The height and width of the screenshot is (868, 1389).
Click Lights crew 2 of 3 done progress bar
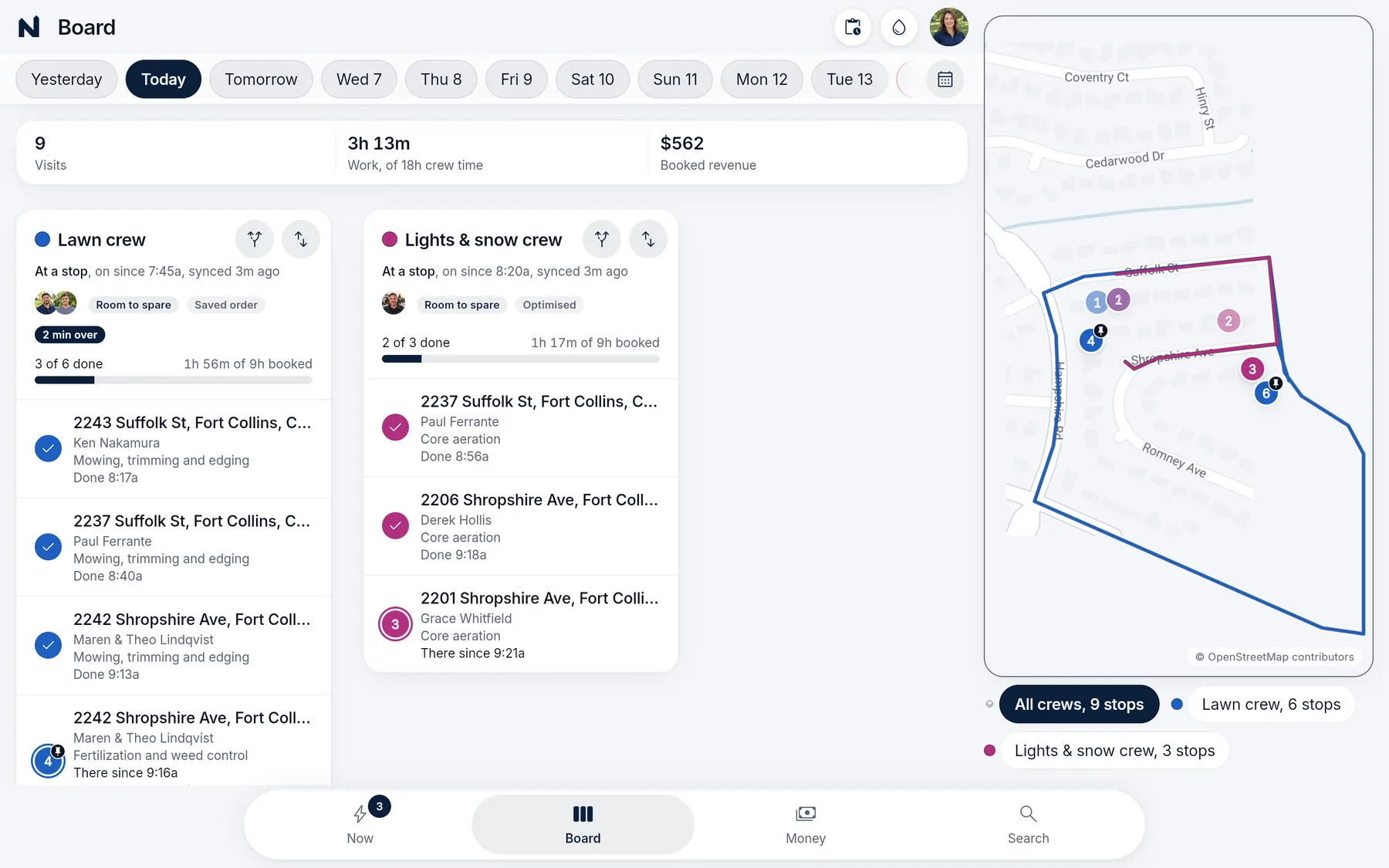pos(521,359)
